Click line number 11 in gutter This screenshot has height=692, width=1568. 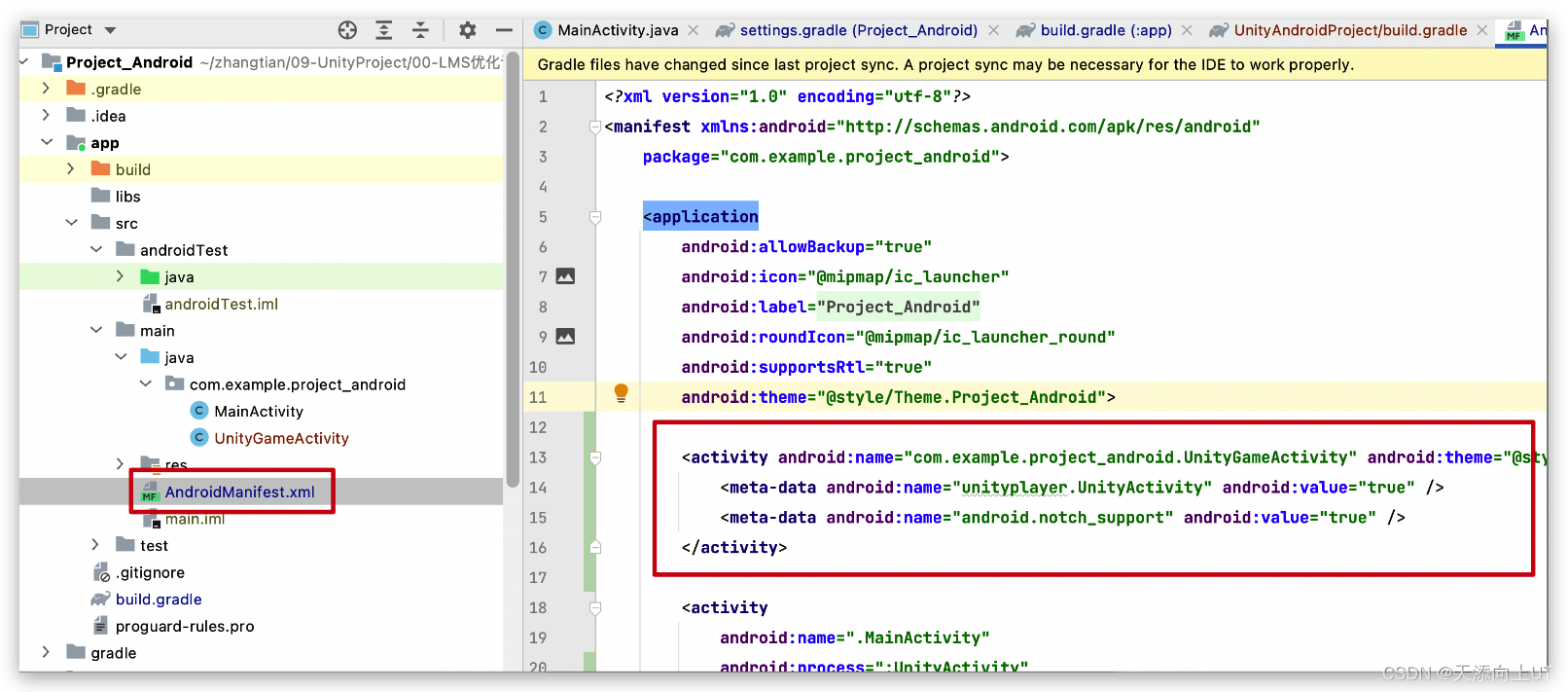538,397
